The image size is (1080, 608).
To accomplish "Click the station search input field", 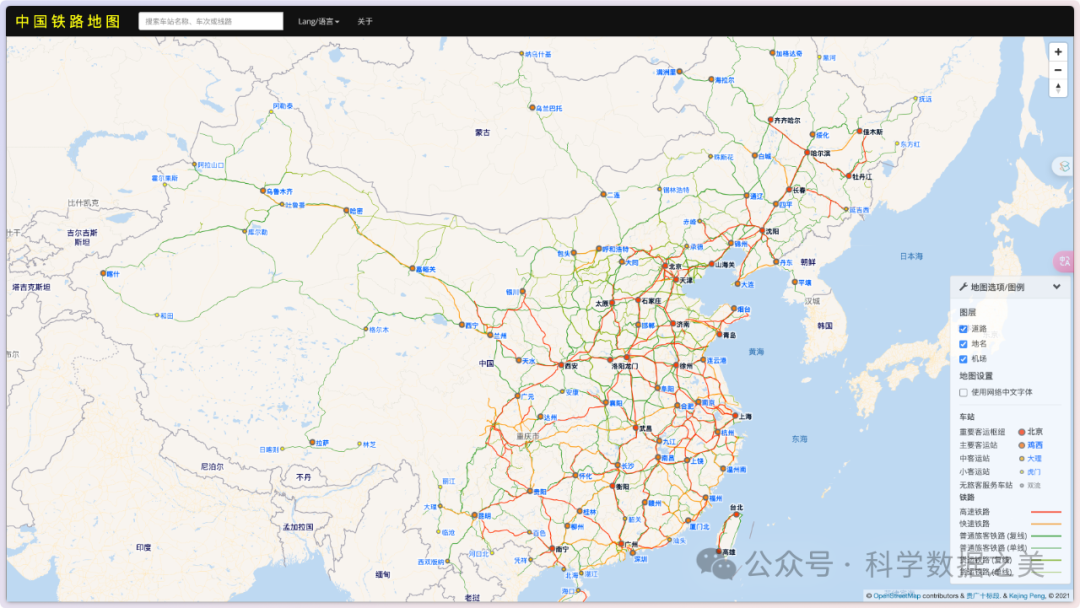I will (x=210, y=21).
